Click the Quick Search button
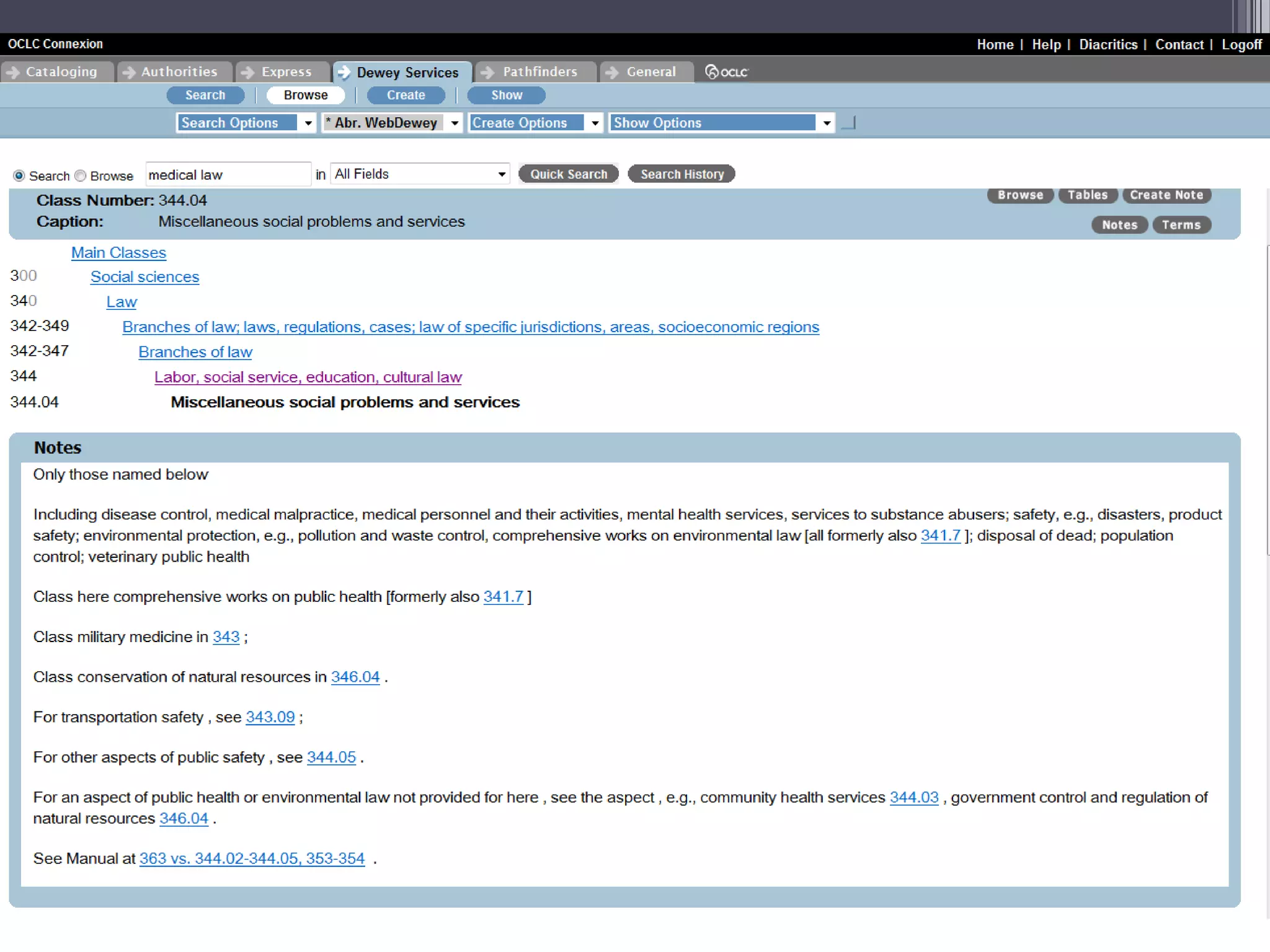 (568, 174)
